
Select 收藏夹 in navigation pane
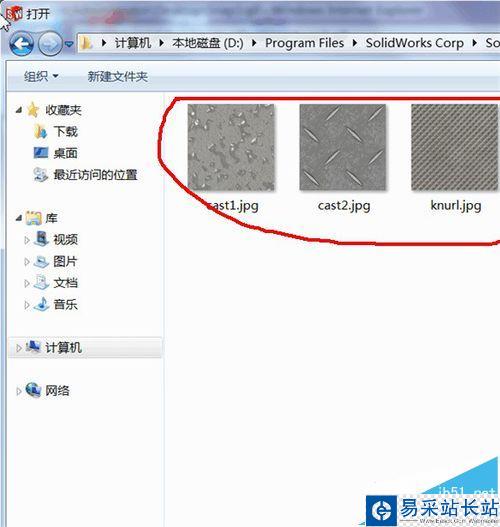[63, 110]
